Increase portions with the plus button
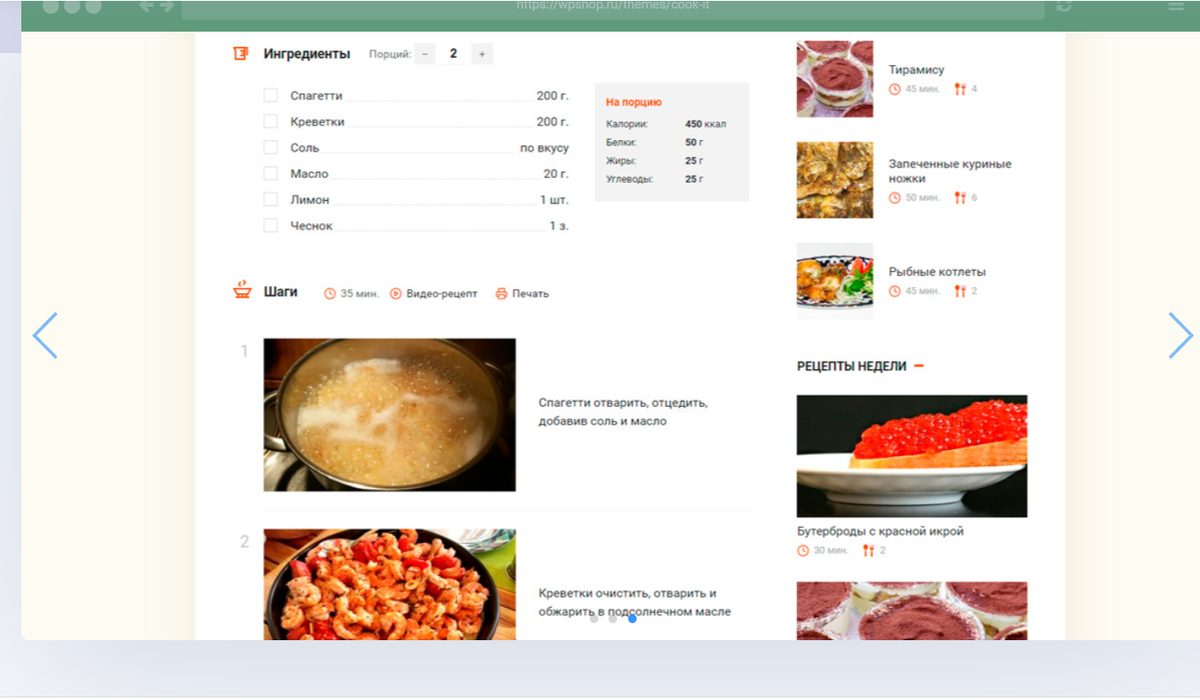This screenshot has height=700, width=1200. [x=482, y=54]
